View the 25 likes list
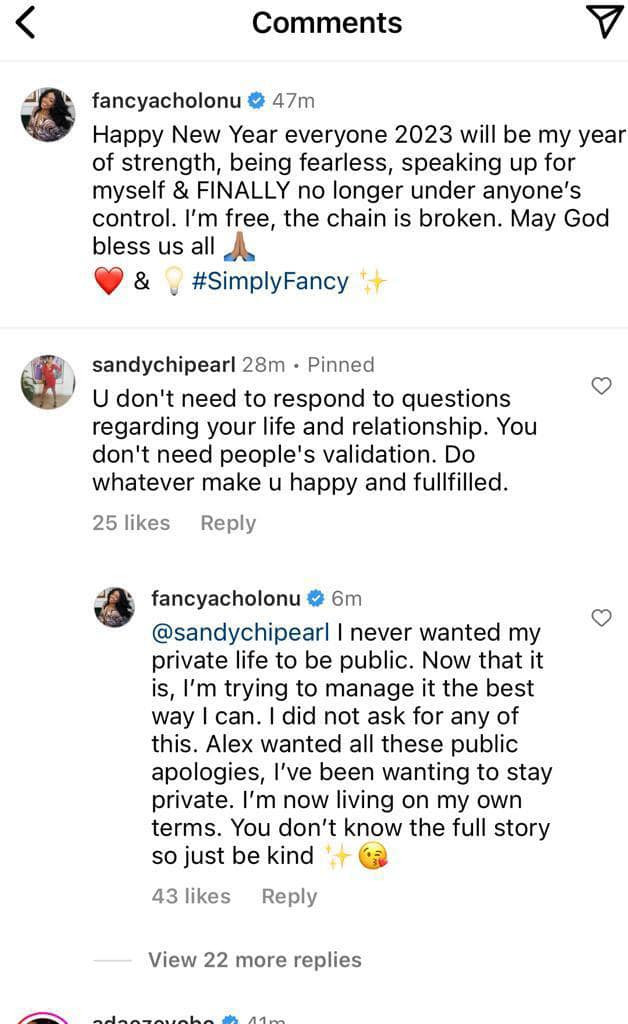628x1024 pixels. coord(131,523)
